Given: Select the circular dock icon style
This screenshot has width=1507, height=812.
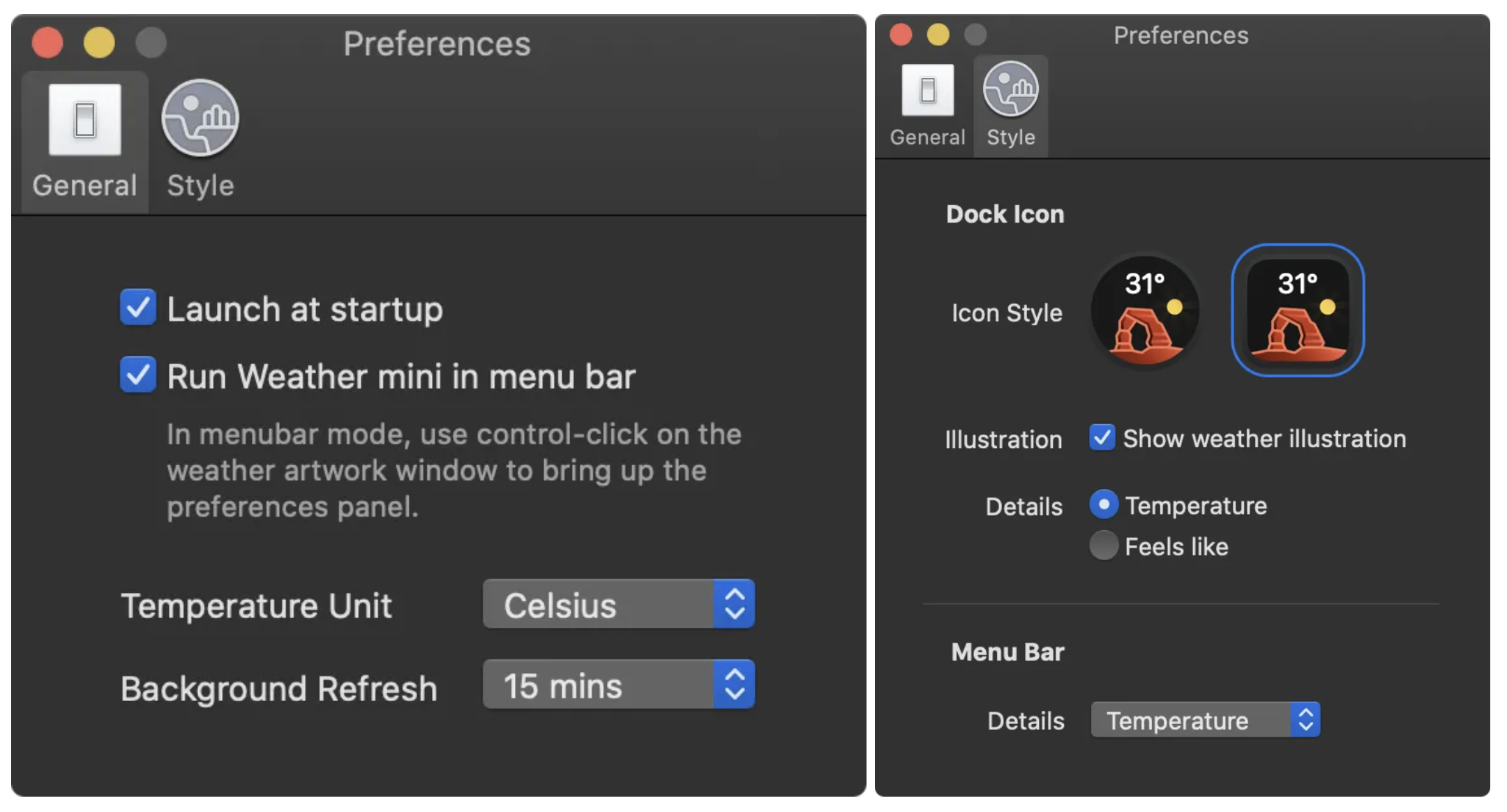Looking at the screenshot, I should point(1144,312).
